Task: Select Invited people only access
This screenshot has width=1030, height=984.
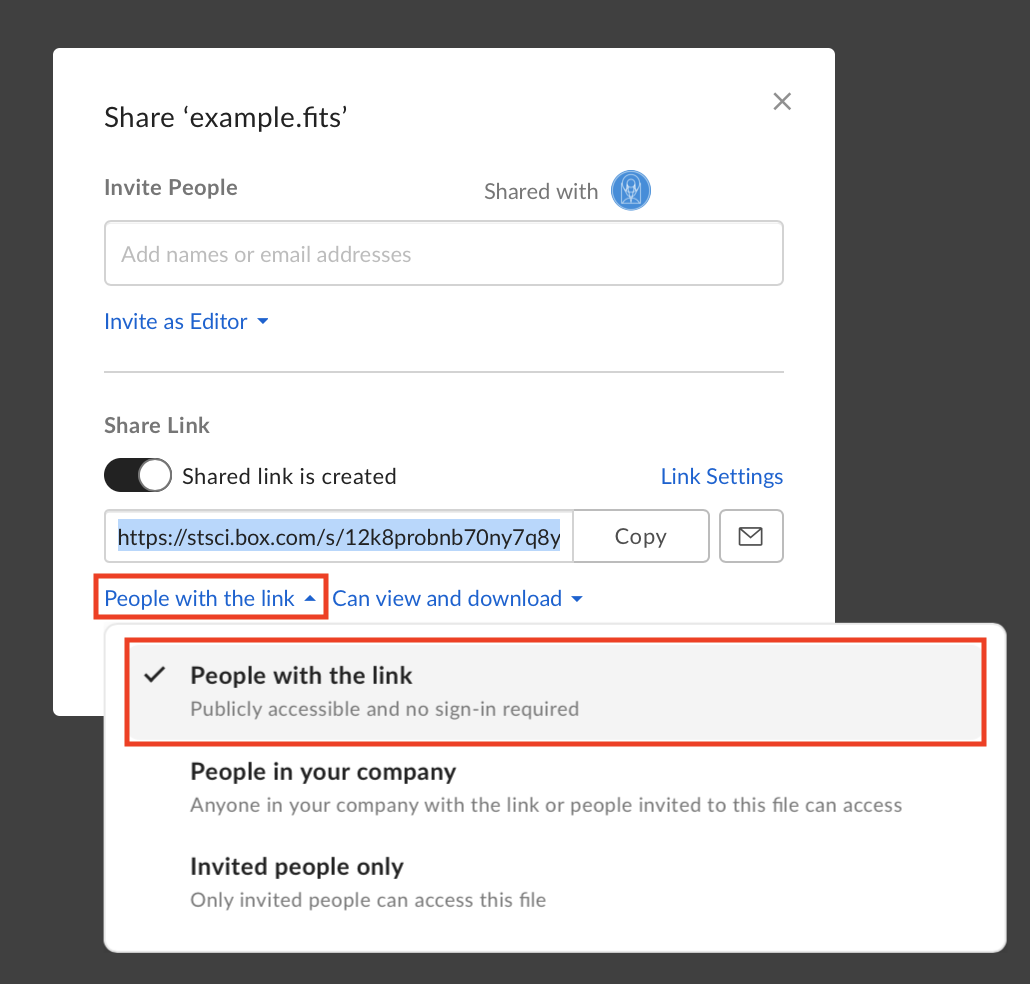Action: click(x=297, y=867)
